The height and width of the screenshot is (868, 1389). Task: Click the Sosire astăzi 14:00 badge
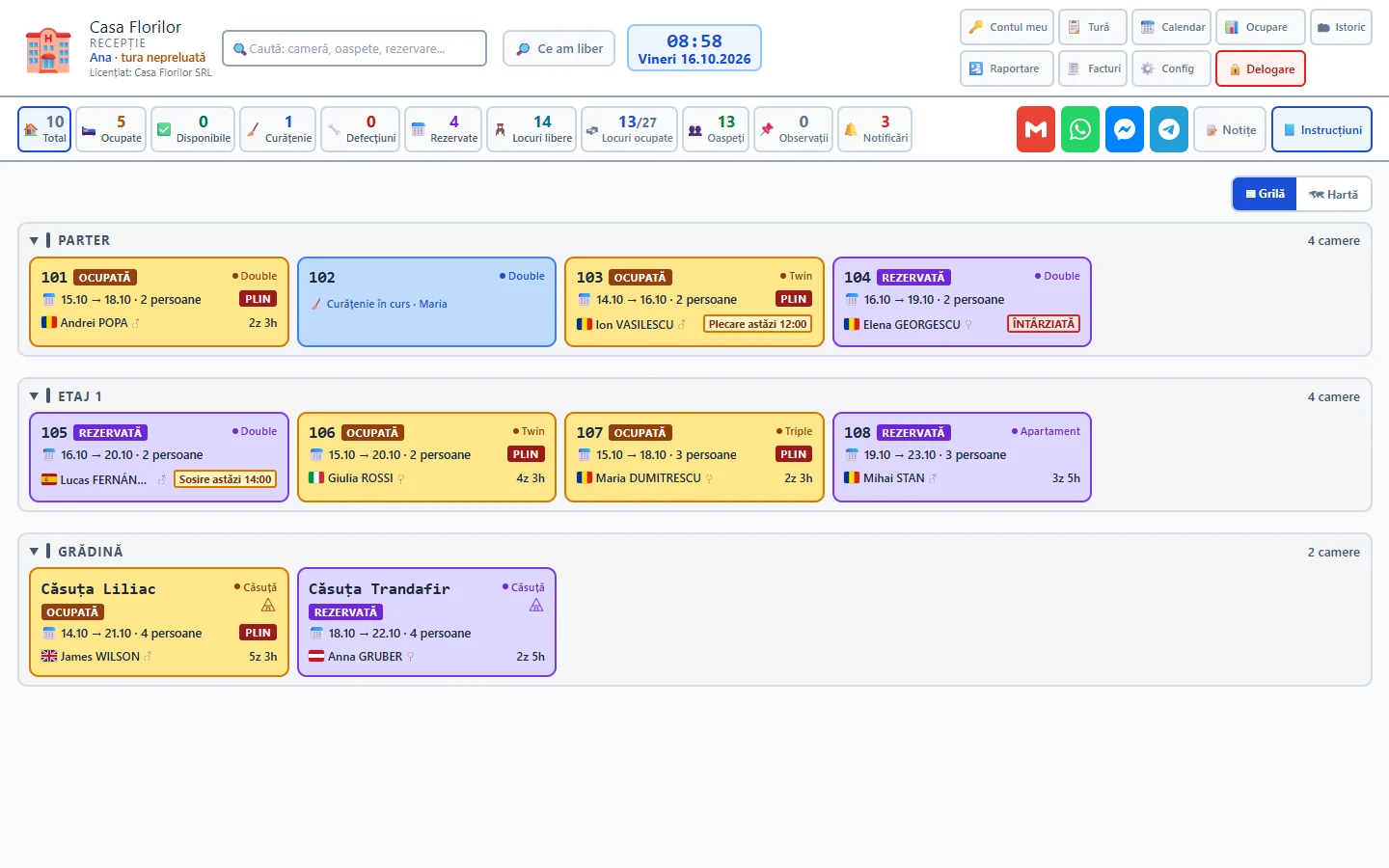(225, 479)
